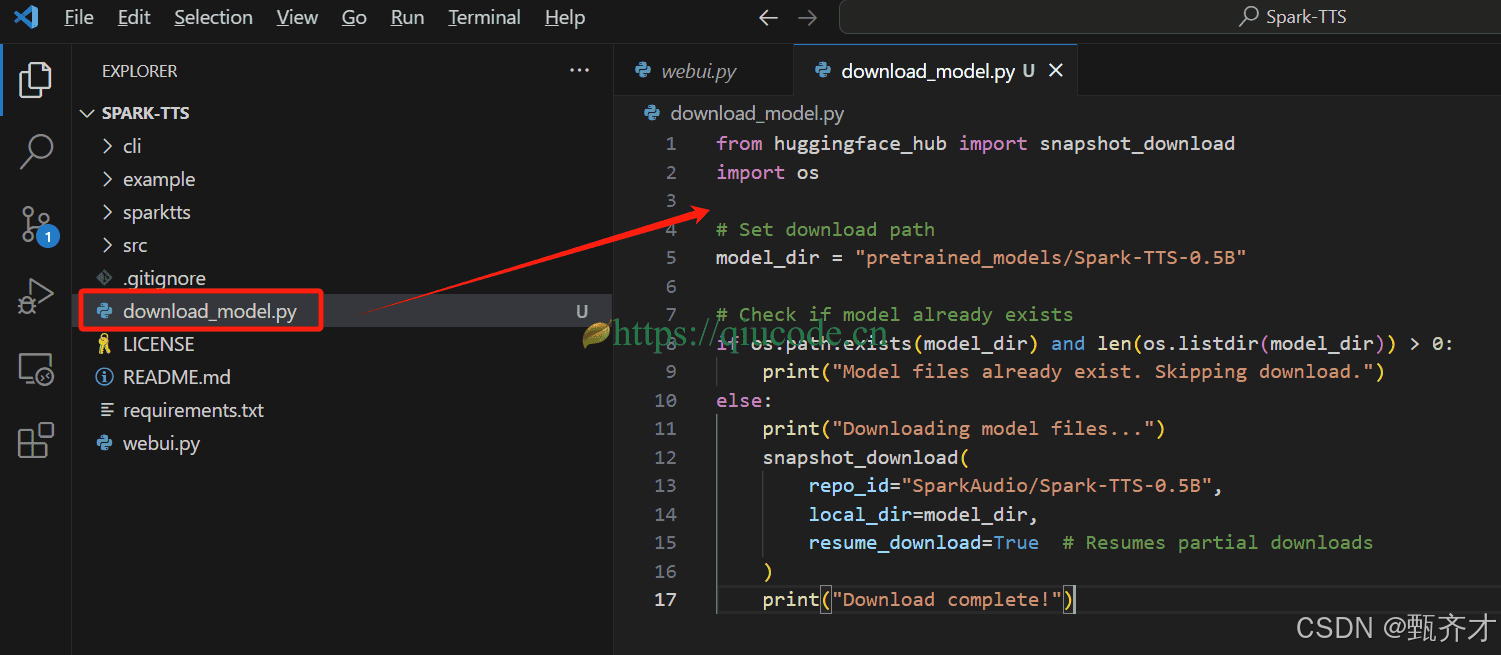The width and height of the screenshot is (1501, 655).
Task: Open requirements.txt in explorer
Action: [x=193, y=410]
